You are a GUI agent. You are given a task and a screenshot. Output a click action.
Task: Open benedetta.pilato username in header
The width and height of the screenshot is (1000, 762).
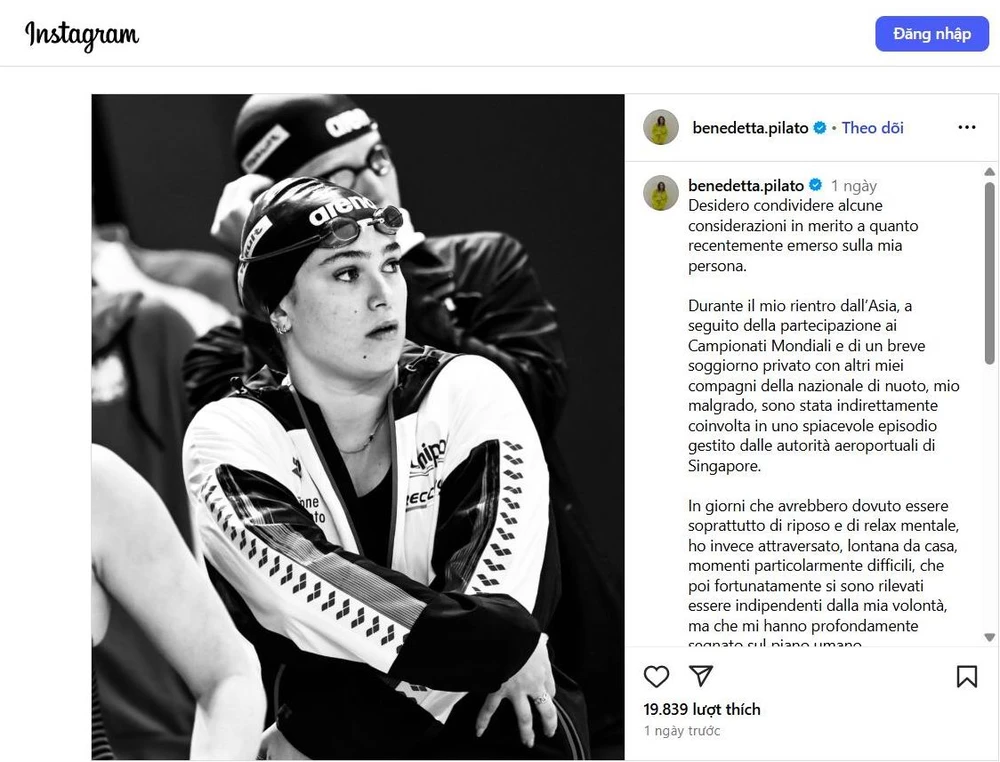pyautogui.click(x=750, y=128)
